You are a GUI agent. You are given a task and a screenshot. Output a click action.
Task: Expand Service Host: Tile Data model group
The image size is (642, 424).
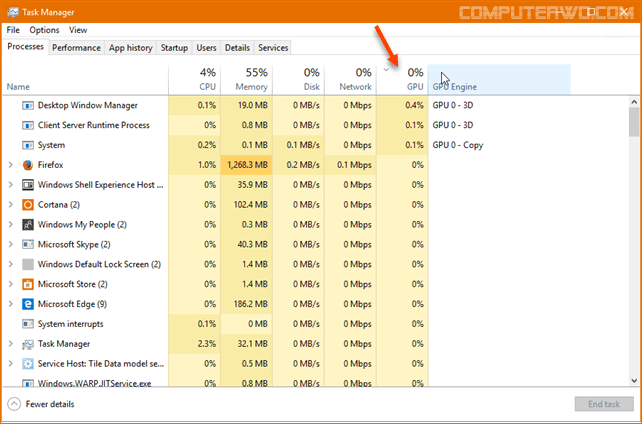pos(11,364)
